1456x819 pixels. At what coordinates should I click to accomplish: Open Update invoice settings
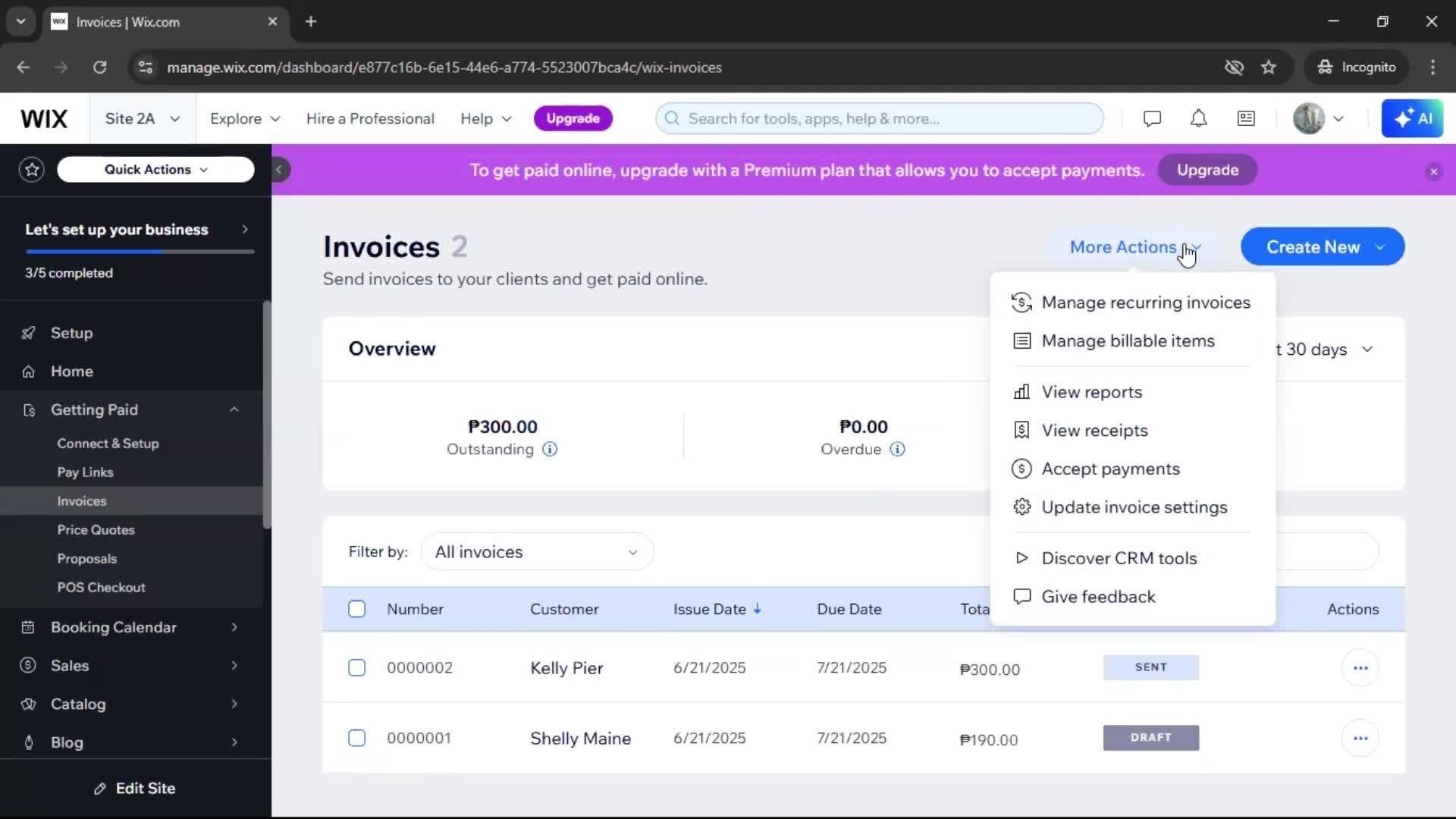pyautogui.click(x=1133, y=507)
